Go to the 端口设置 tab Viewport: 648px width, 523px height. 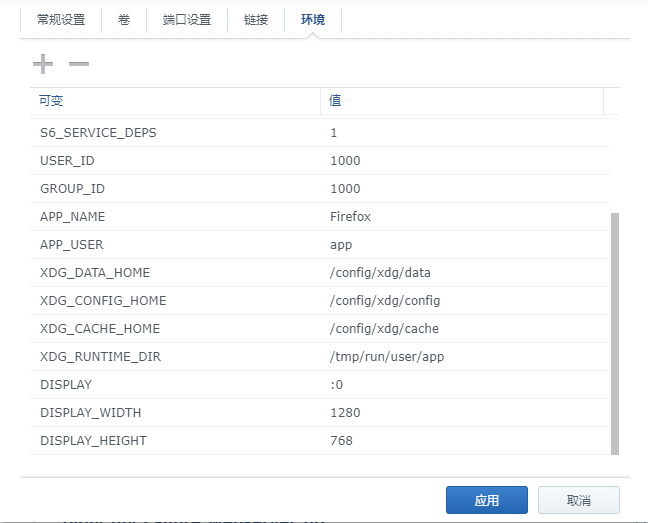point(187,20)
